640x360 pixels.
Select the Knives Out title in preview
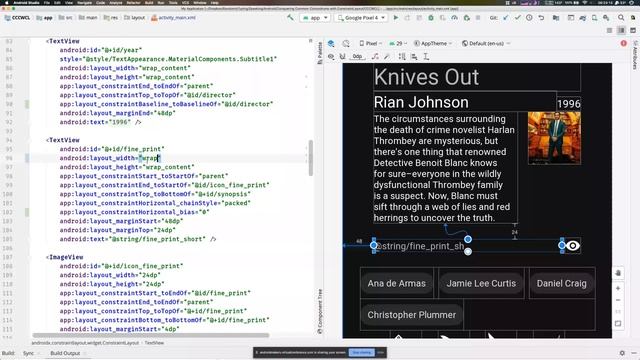426,77
